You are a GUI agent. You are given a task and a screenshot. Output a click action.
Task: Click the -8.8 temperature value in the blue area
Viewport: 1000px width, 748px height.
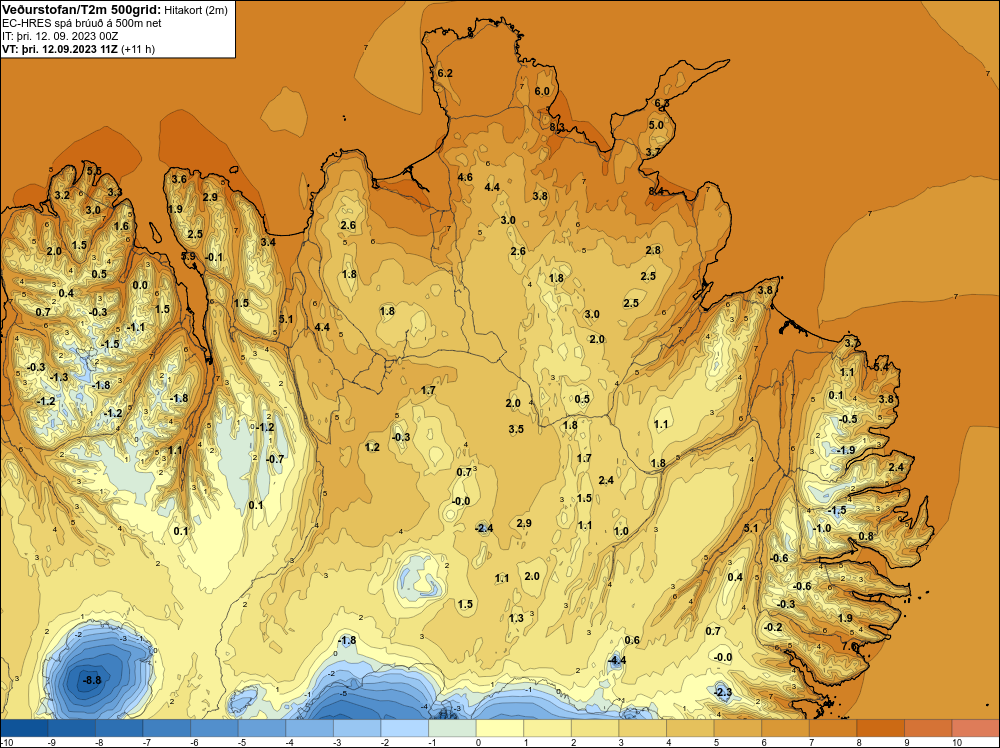tap(92, 680)
